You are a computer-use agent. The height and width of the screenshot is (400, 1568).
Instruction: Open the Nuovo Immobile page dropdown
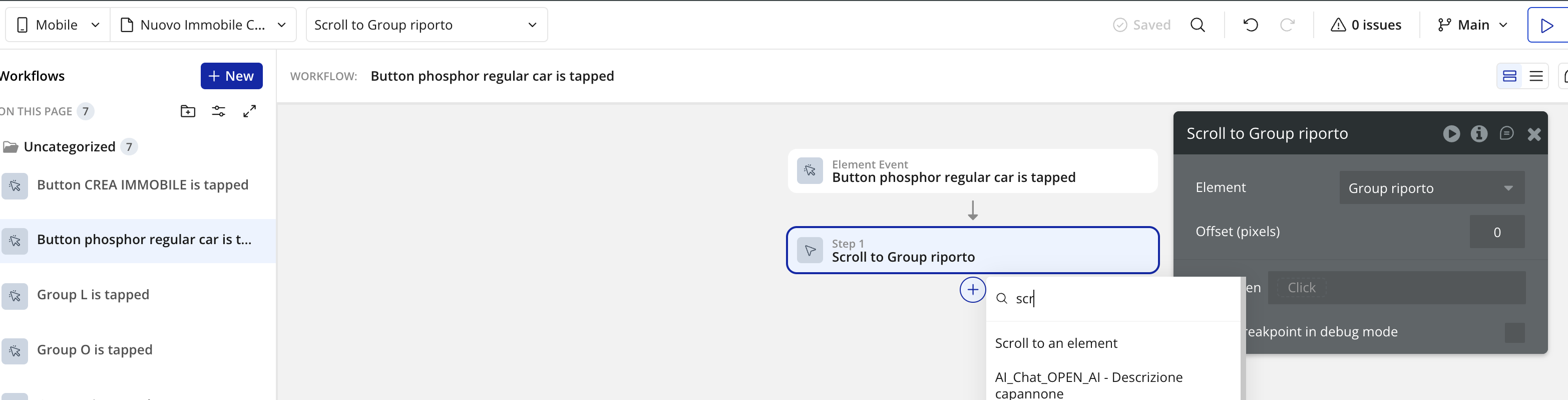(x=203, y=25)
